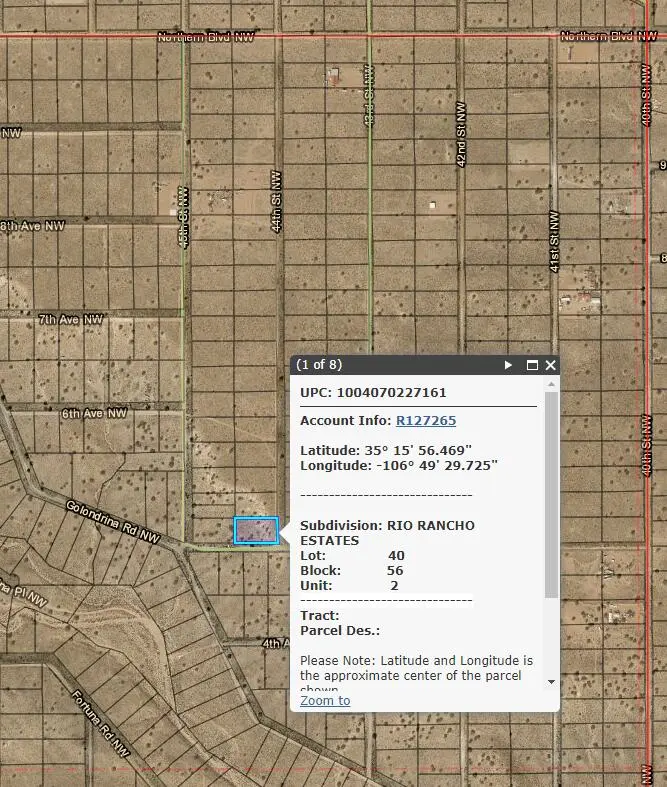667x787 pixels.
Task: Close the parcel info popup
Action: (550, 366)
